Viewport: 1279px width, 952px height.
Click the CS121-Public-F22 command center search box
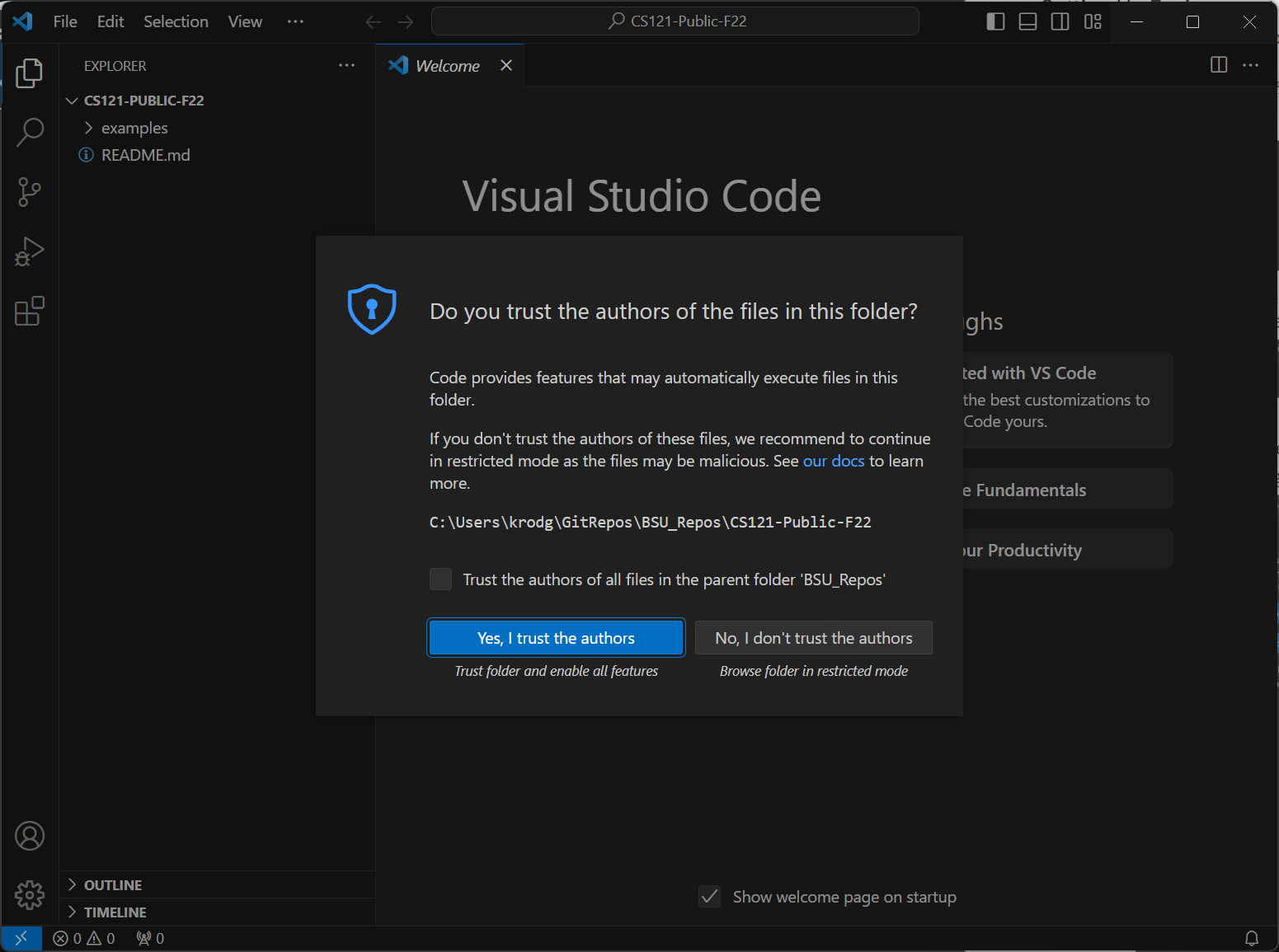(675, 21)
